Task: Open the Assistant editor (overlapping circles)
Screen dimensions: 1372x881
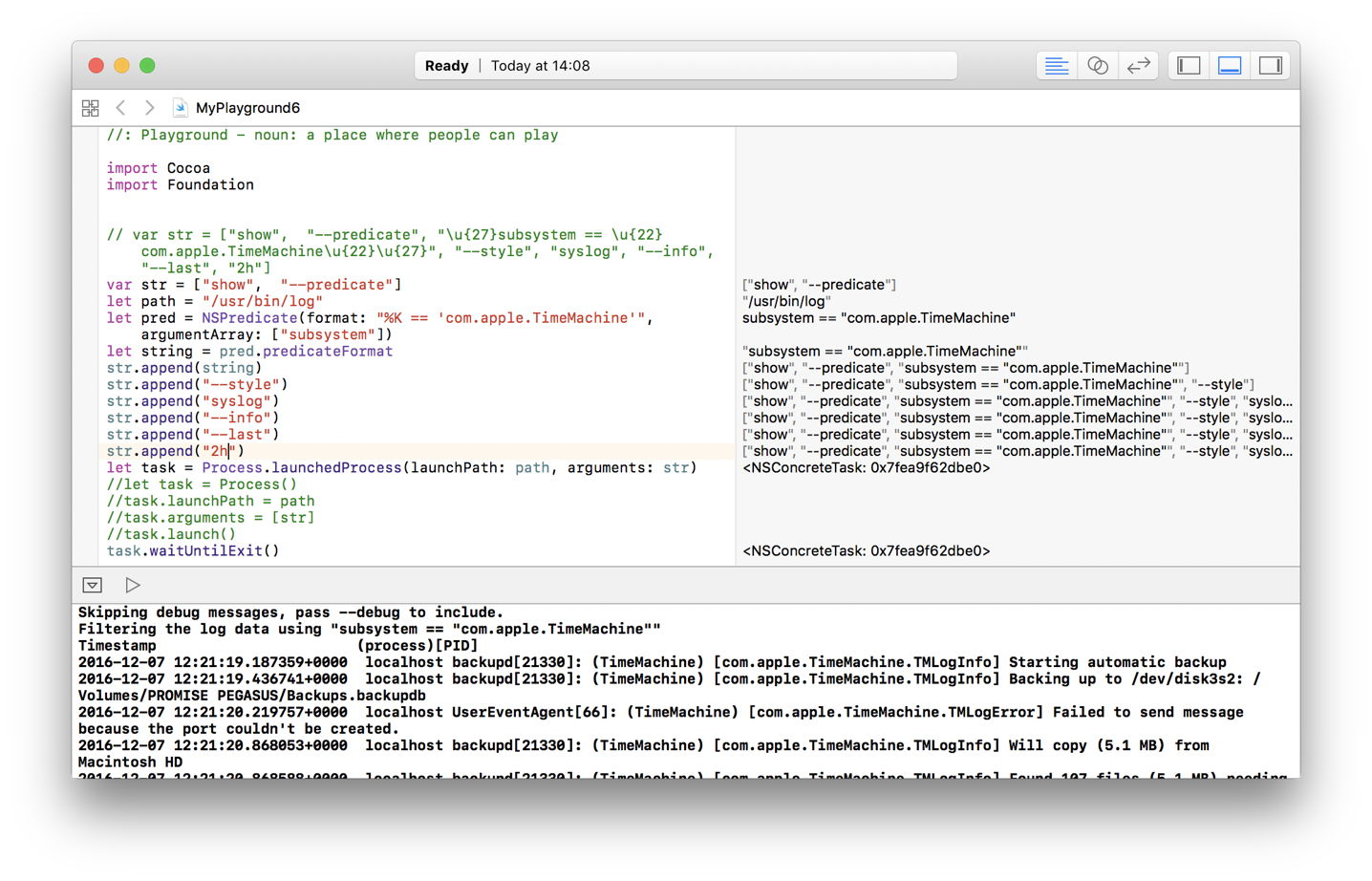Action: coord(1098,66)
